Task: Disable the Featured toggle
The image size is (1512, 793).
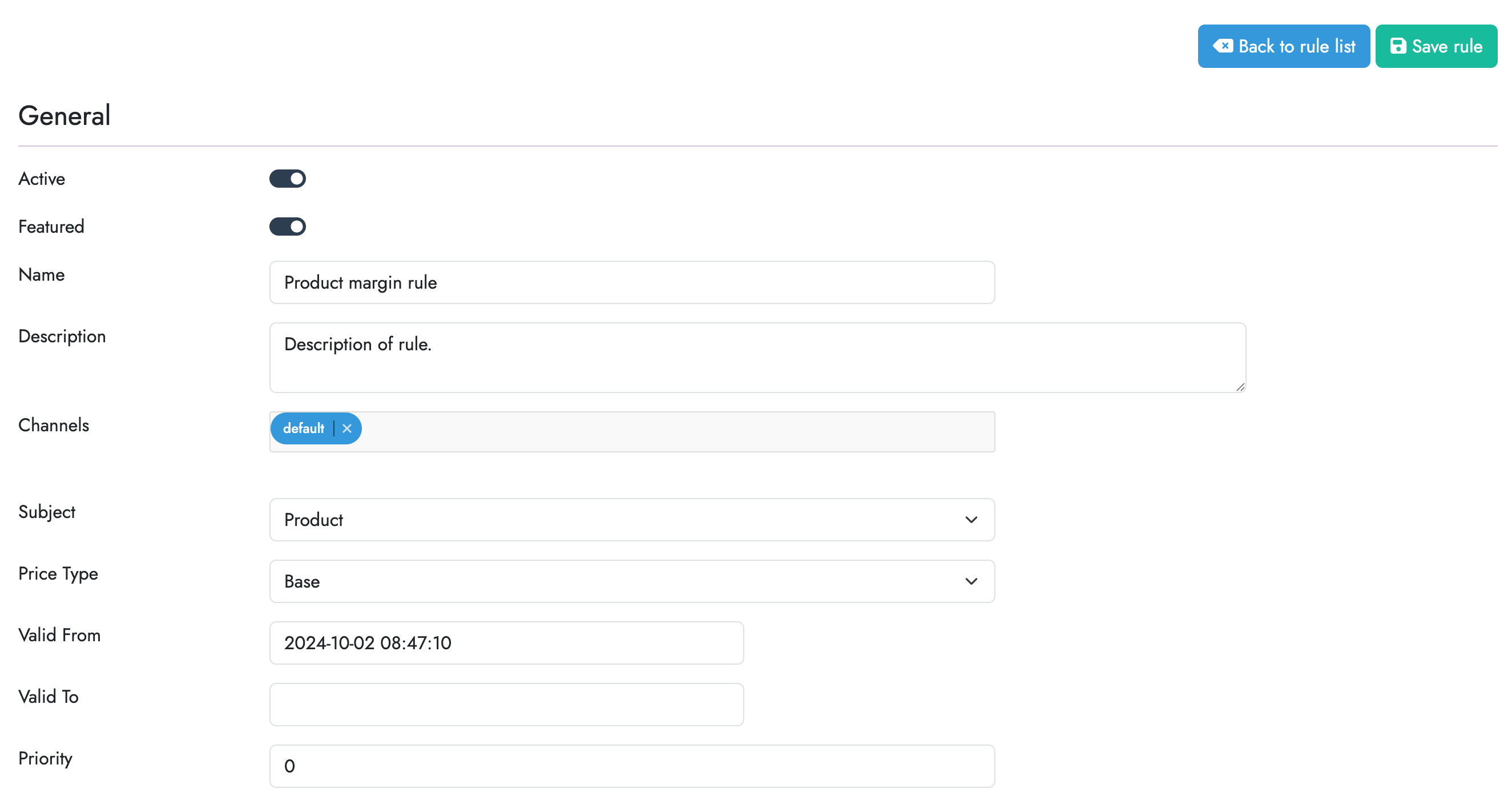Action: [287, 226]
